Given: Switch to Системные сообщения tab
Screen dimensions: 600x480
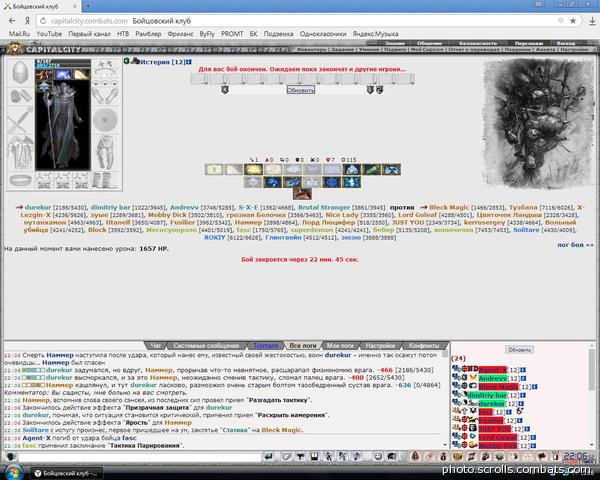Looking at the screenshot, I should [x=206, y=346].
